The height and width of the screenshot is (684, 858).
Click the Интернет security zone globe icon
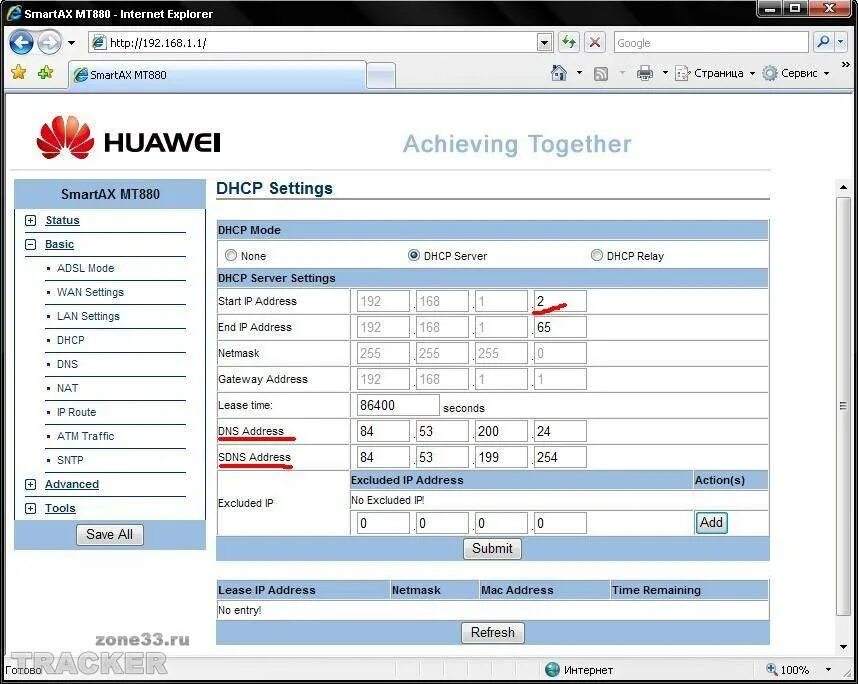pyautogui.click(x=553, y=669)
